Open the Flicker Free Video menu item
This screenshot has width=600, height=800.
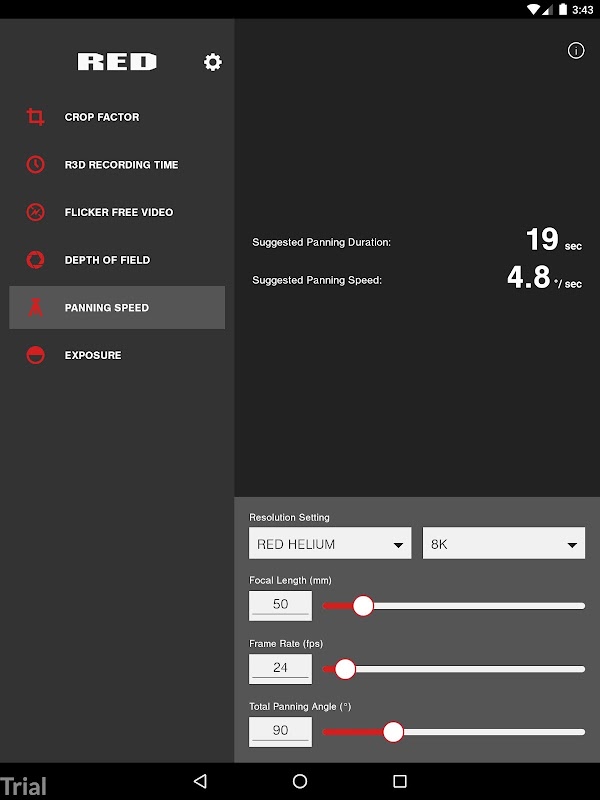[x=117, y=212]
